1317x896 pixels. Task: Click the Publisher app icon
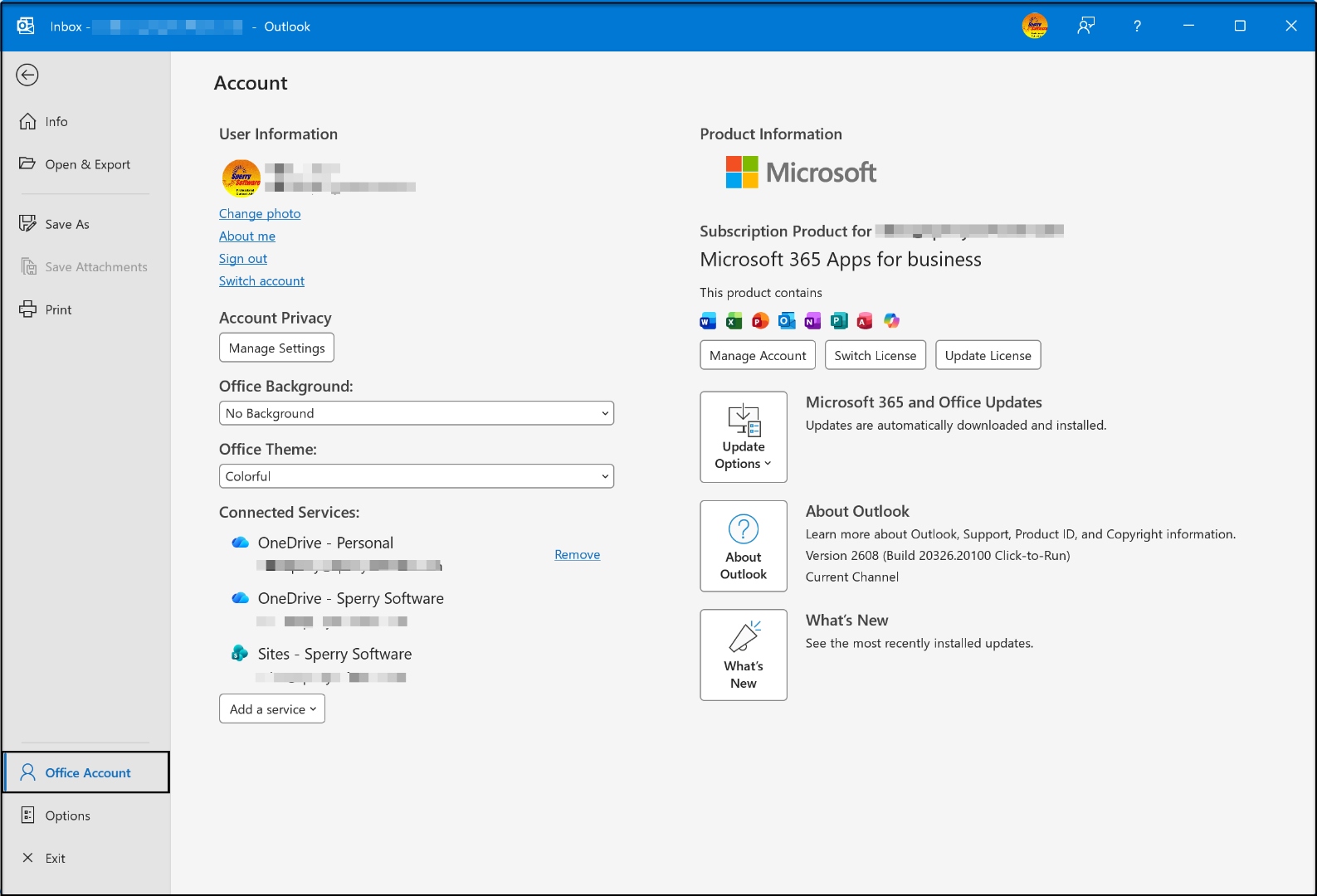pos(839,321)
